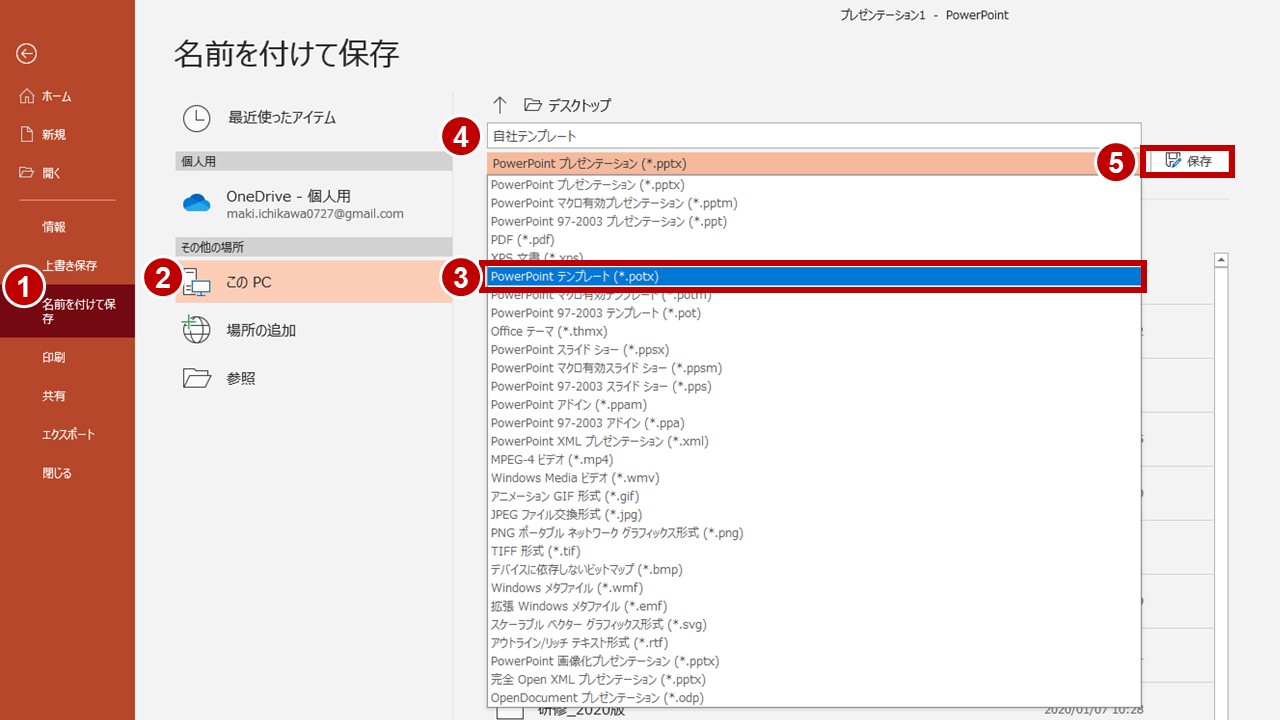Pick OpenDocument プレゼンテーション (*.odp)

click(x=814, y=698)
